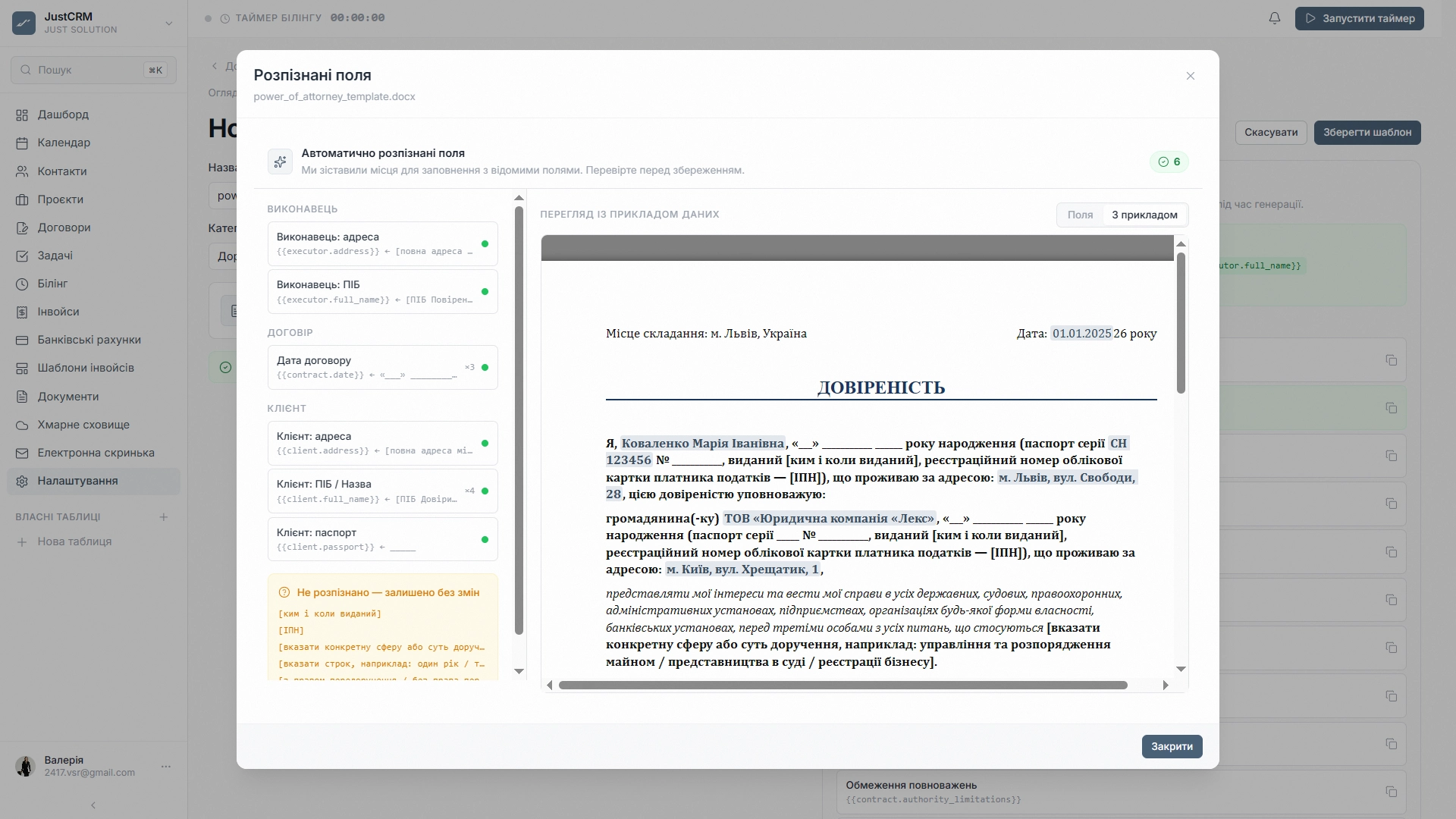Select the Виконавець: ПІБ field card
This screenshot has width=1456, height=819.
coord(382,291)
